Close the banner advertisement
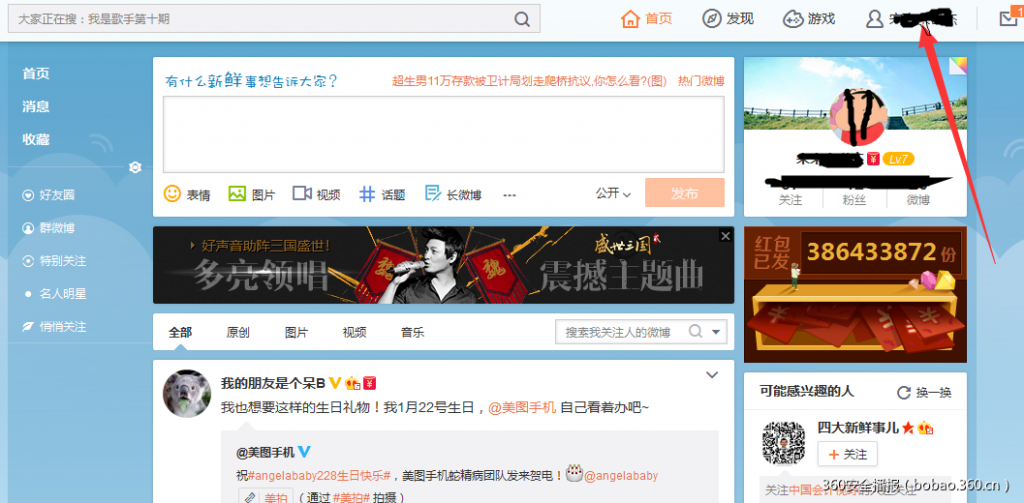The height and width of the screenshot is (503, 1024). tap(725, 236)
